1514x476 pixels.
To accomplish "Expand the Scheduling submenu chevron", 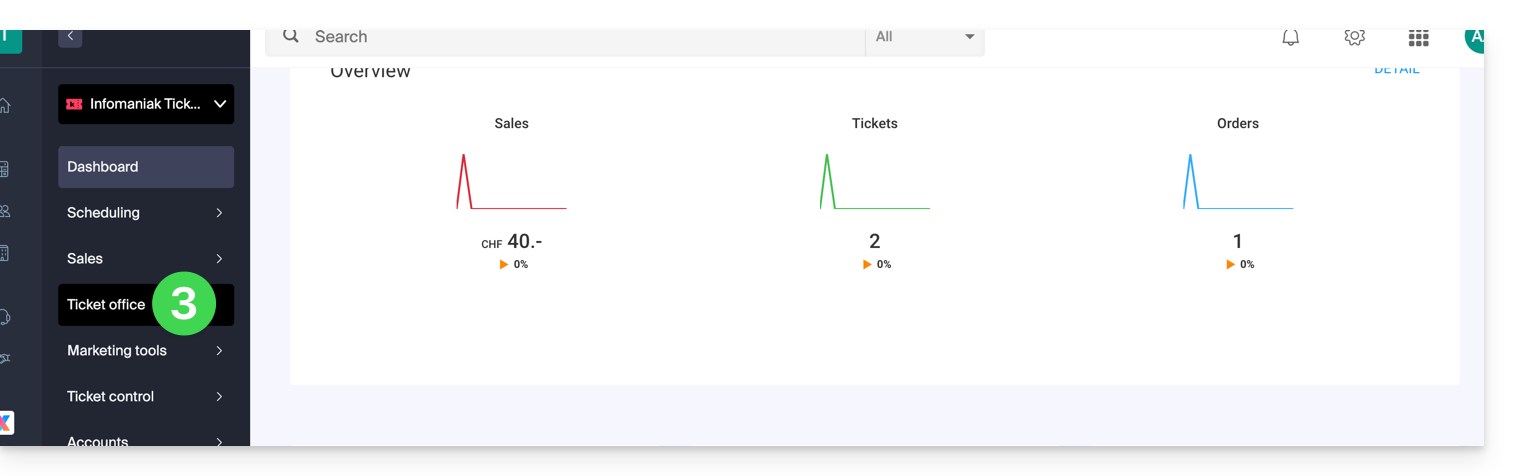I will tap(219, 213).
